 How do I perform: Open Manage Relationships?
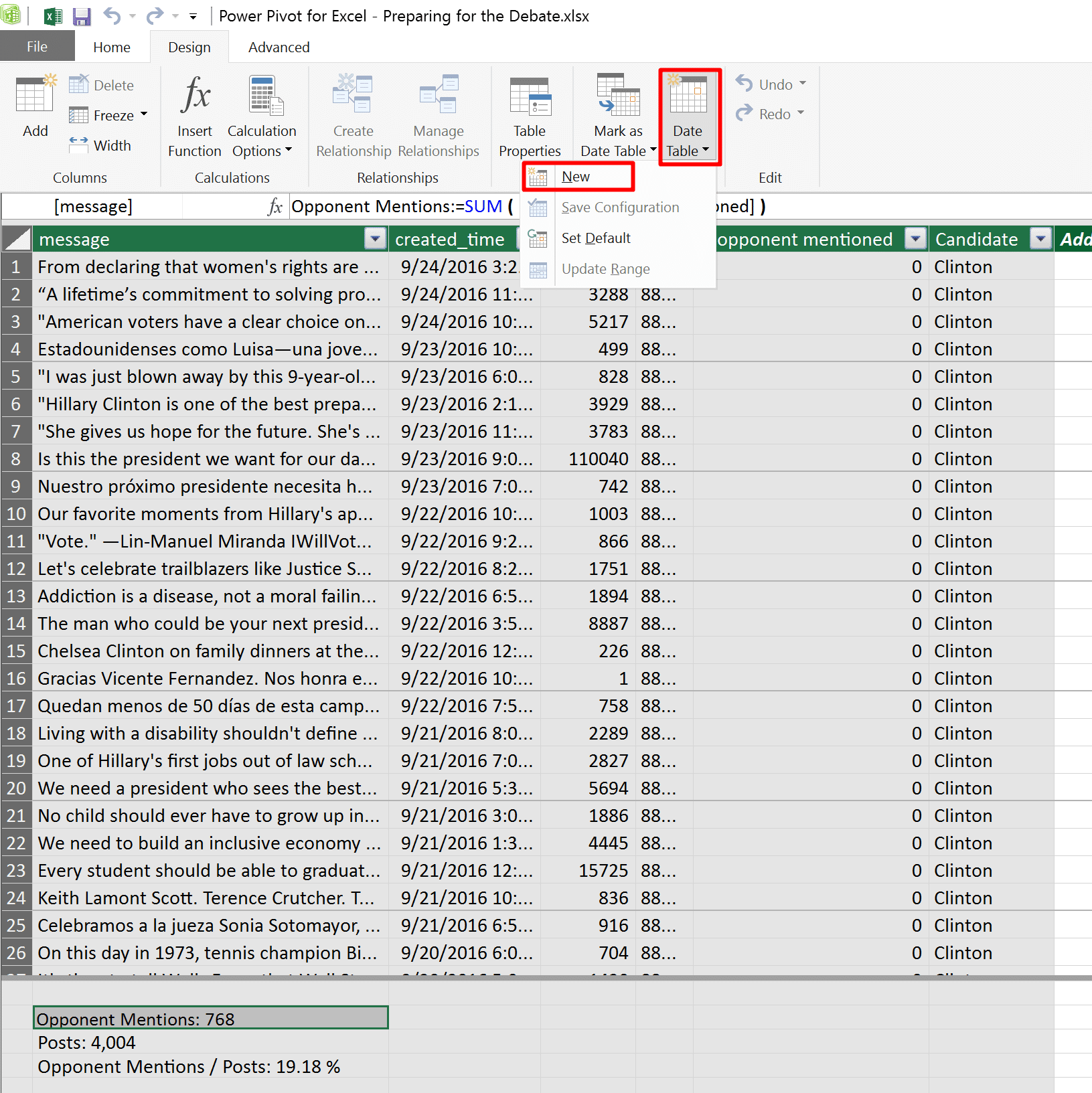(x=439, y=116)
